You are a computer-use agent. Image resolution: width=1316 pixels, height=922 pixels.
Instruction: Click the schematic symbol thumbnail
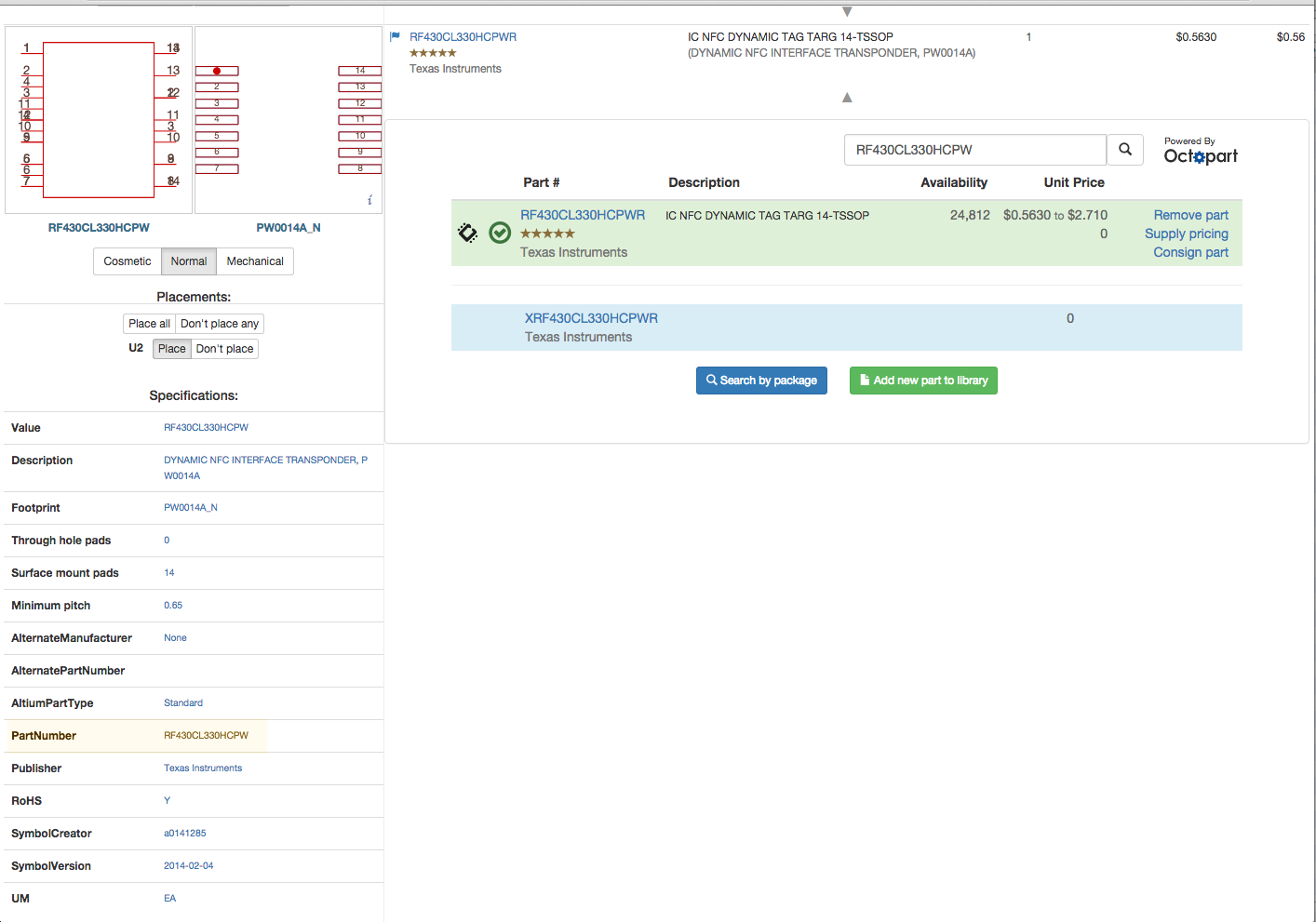99,120
